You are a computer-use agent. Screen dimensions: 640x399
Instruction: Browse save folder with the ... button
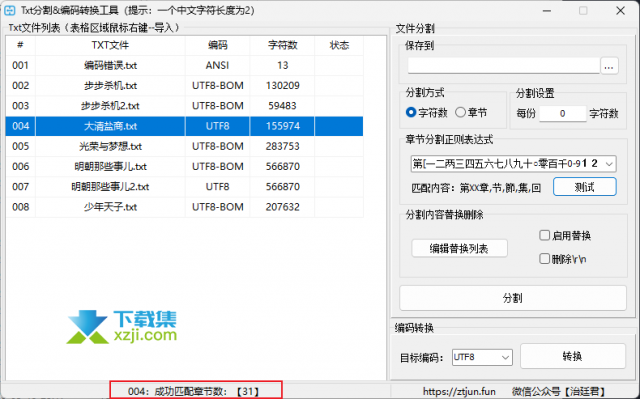click(x=609, y=66)
